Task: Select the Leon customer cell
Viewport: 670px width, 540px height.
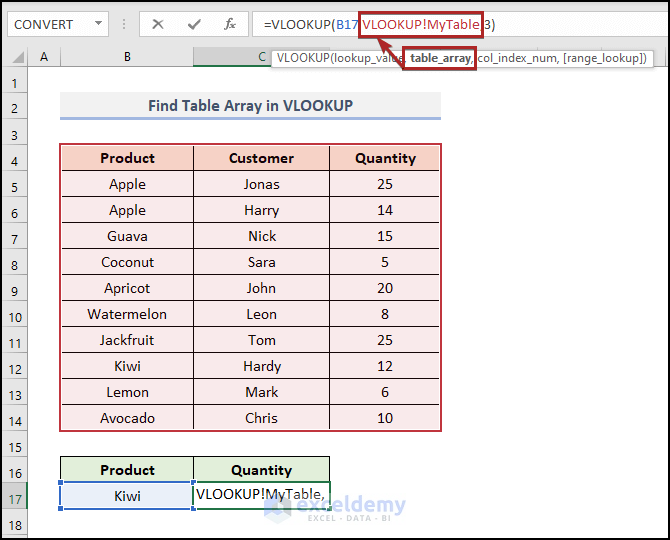Action: point(262,314)
